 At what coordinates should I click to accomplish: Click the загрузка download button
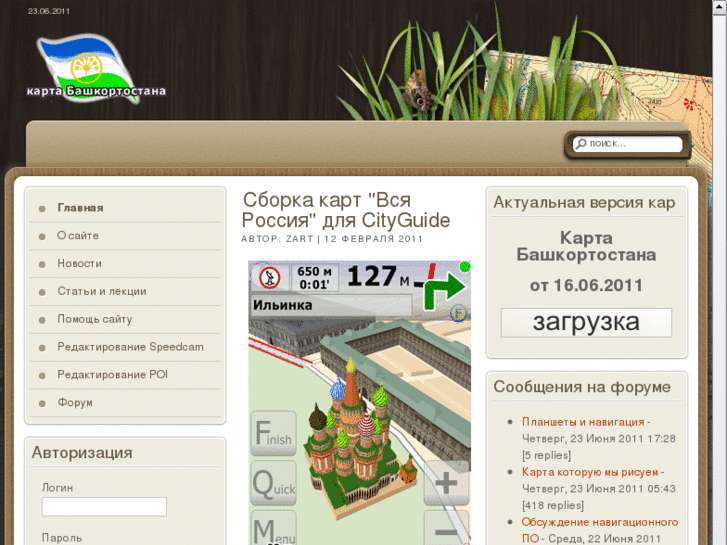pos(586,322)
